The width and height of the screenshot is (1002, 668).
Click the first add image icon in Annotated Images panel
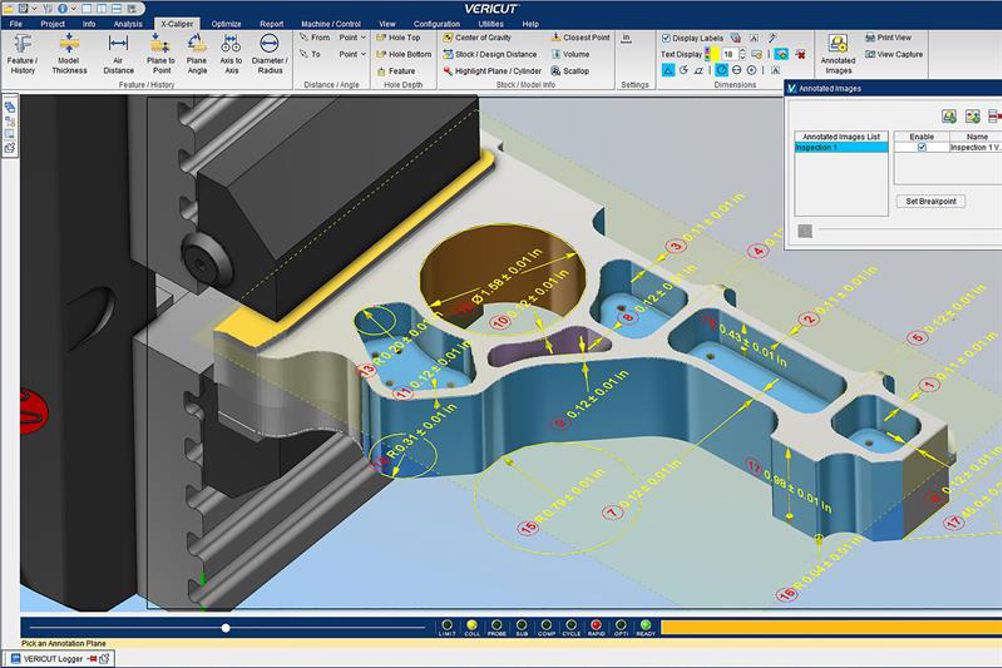tap(949, 116)
